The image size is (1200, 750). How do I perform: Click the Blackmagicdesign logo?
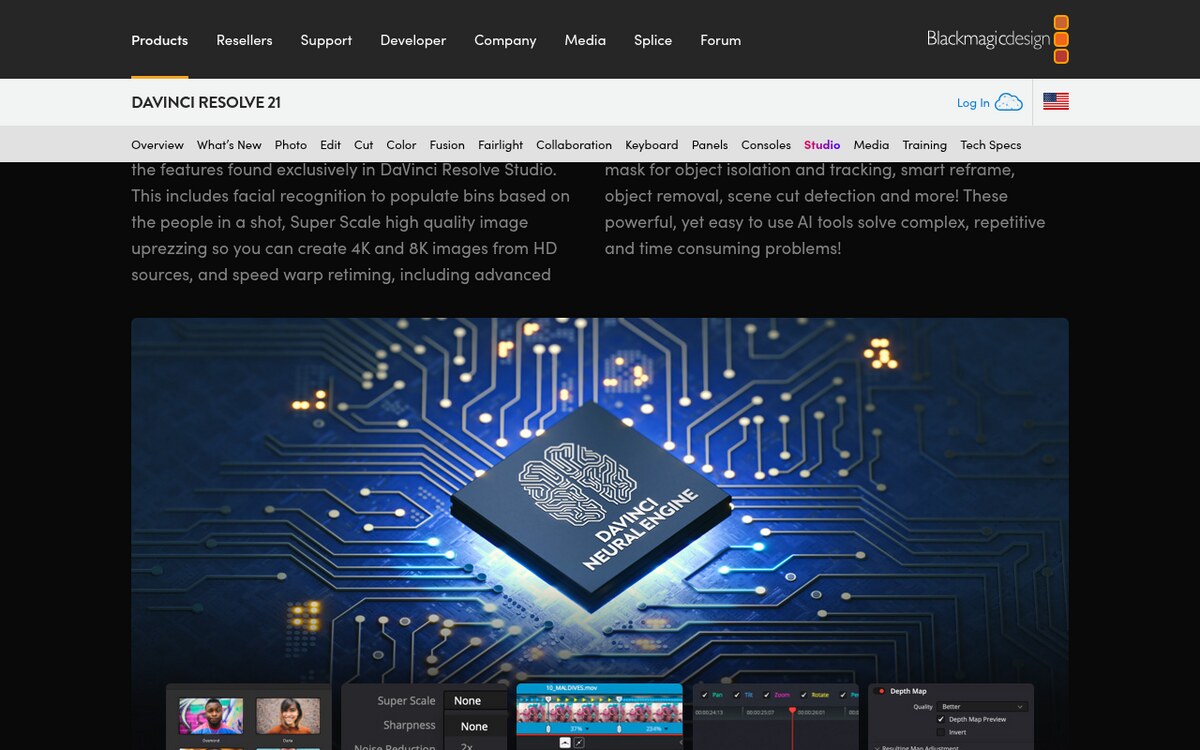click(x=997, y=40)
